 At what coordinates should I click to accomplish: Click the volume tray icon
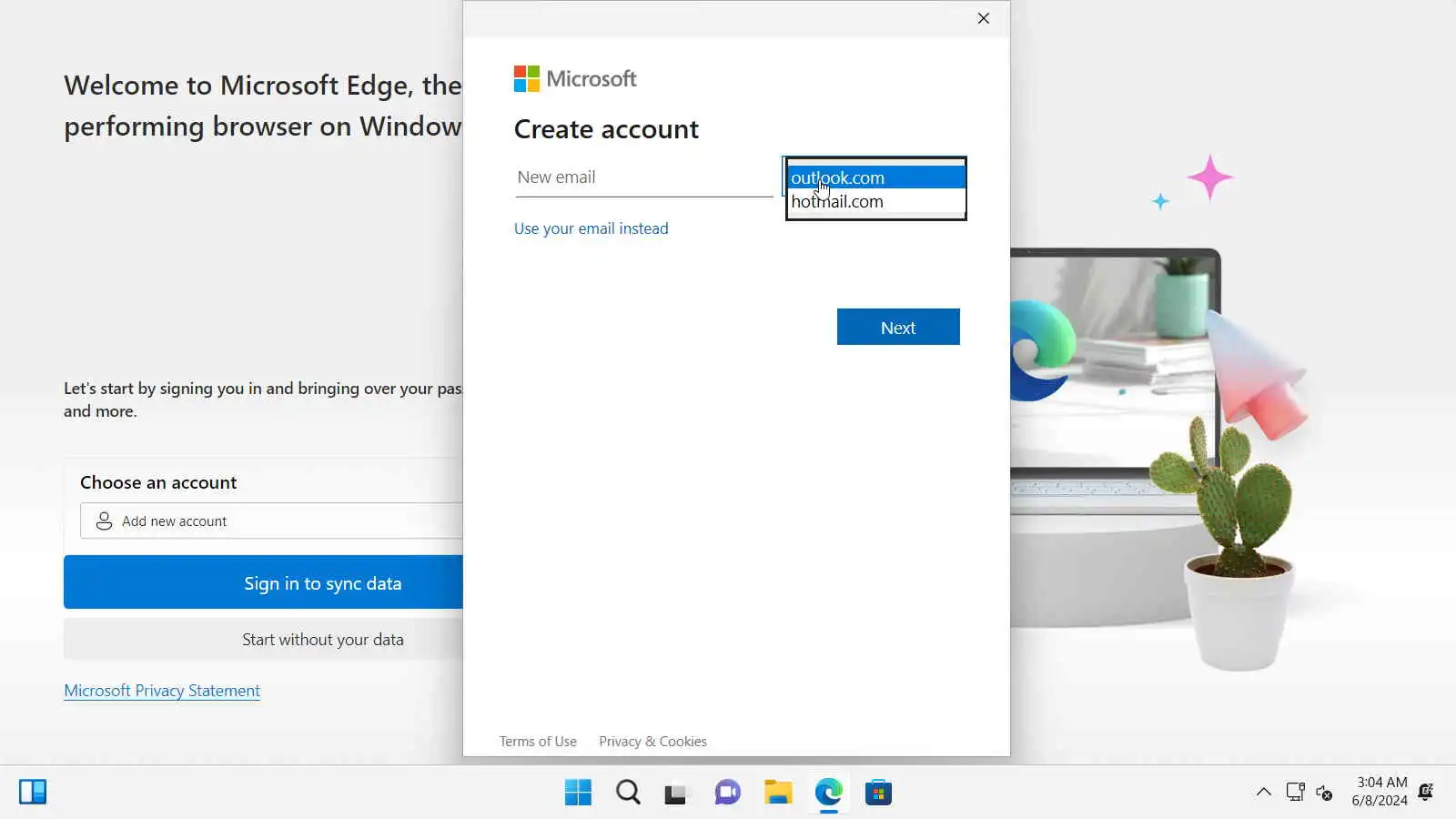click(x=1325, y=793)
